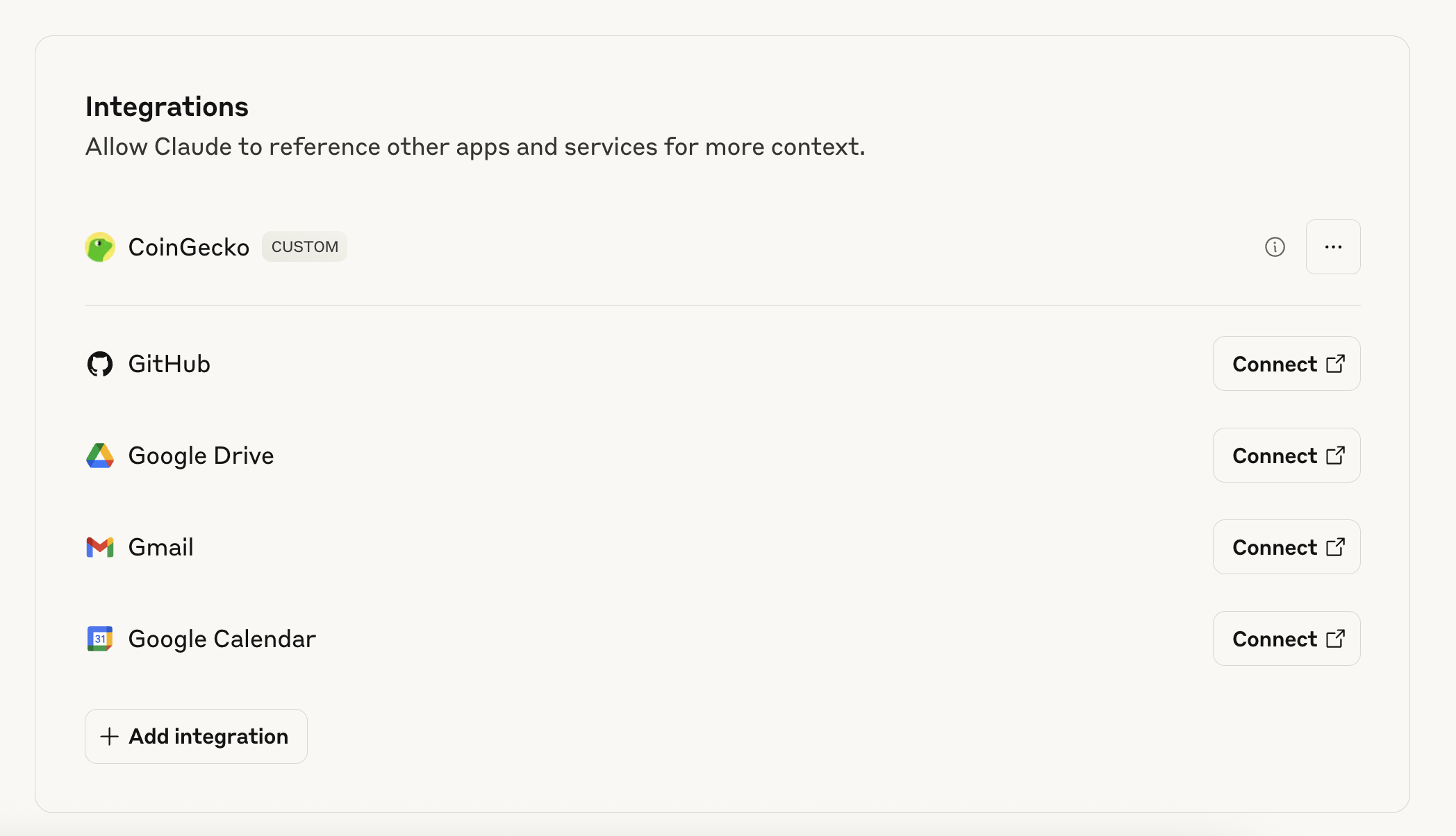This screenshot has height=836, width=1456.
Task: Select the CoinGecko integration name
Action: [188, 247]
